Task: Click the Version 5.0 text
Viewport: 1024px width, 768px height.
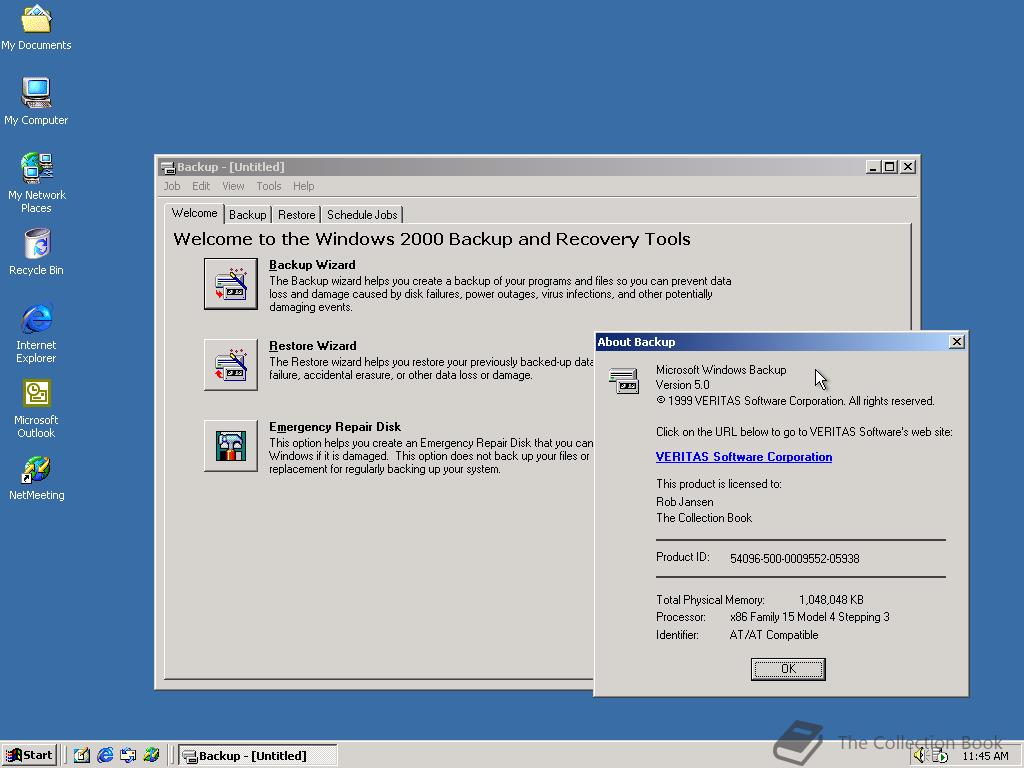Action: [x=682, y=385]
